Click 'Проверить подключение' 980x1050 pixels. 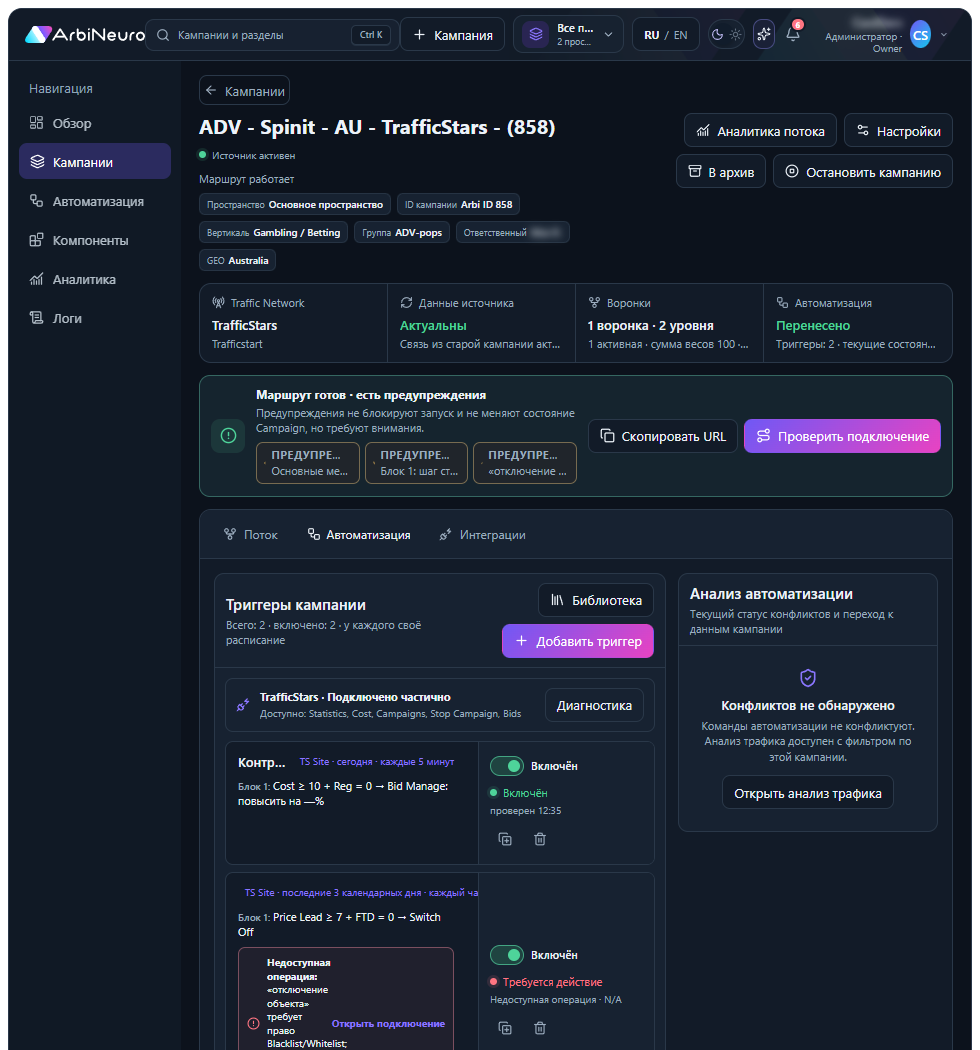pos(842,436)
